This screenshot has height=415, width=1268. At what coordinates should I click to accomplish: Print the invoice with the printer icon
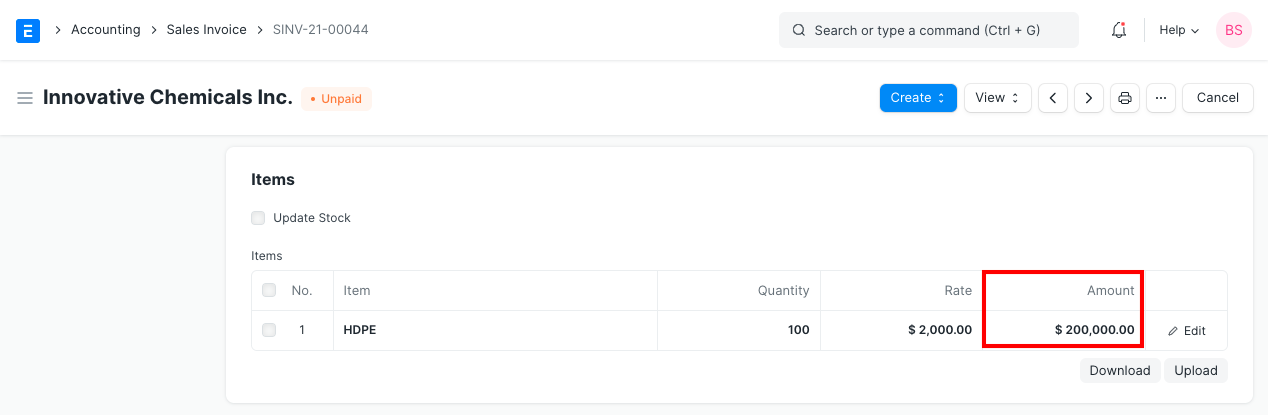(x=1125, y=98)
